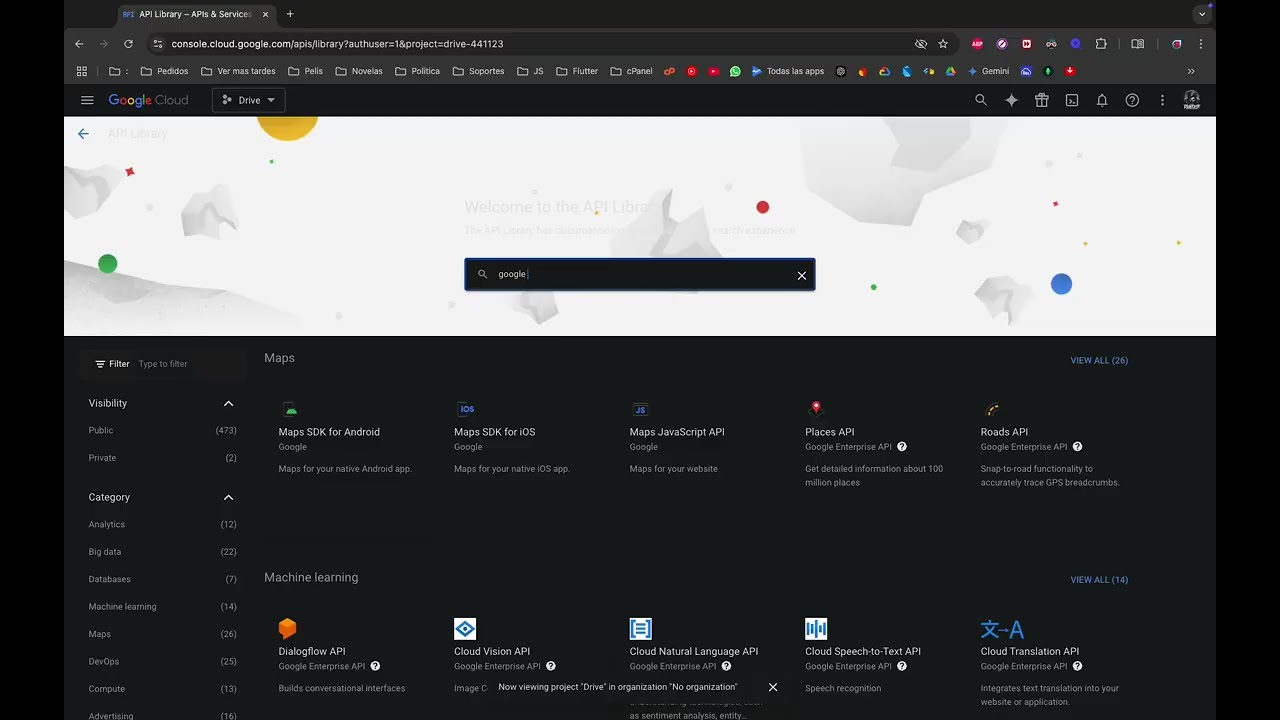Click the Cloud Translation API icon
The height and width of the screenshot is (720, 1280).
(x=1002, y=629)
